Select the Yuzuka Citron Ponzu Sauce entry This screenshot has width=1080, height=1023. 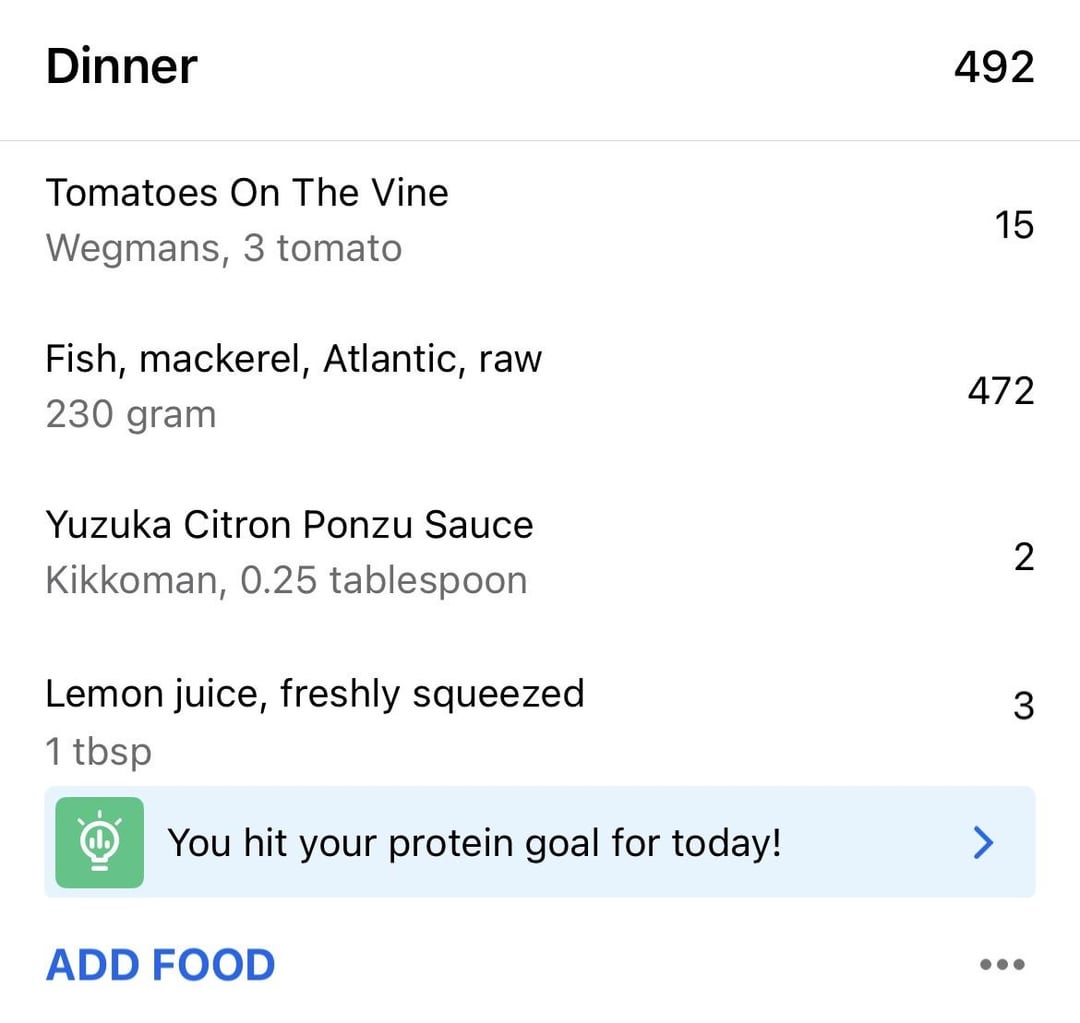(x=289, y=524)
